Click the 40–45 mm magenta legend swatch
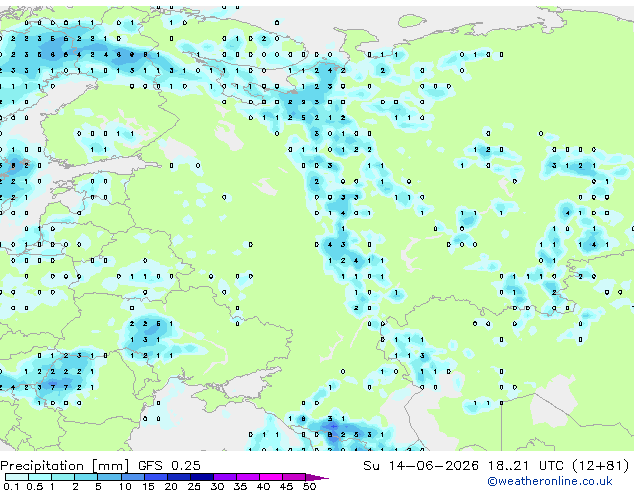The image size is (634, 490). point(271,477)
